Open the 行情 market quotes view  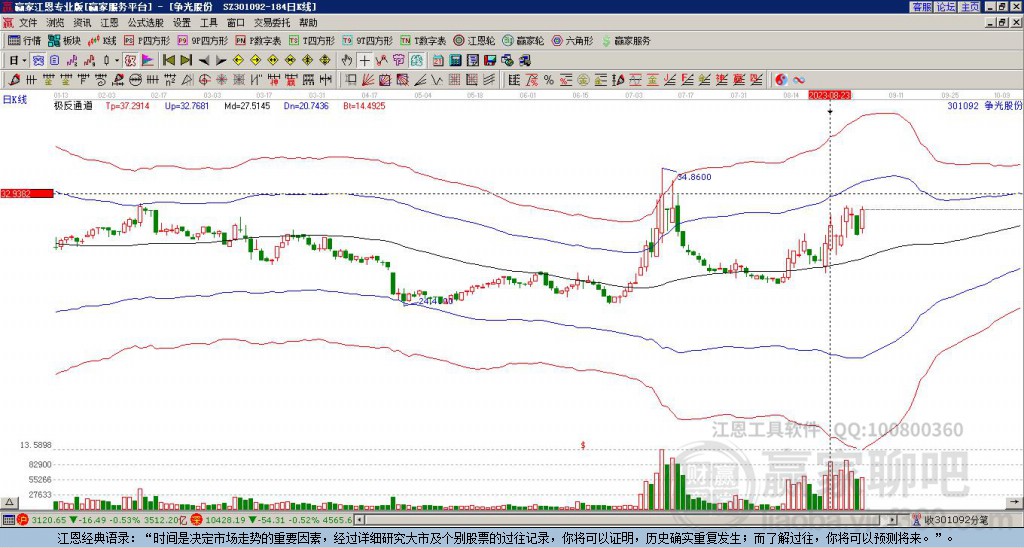[x=25, y=40]
